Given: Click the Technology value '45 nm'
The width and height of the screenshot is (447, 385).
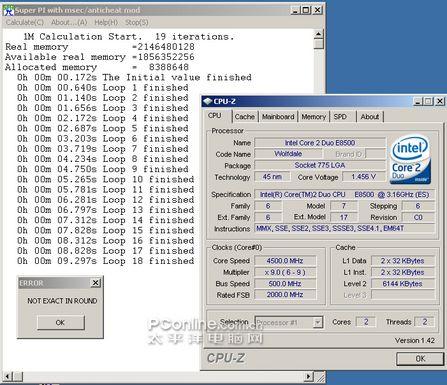Looking at the screenshot, I should tap(272, 177).
